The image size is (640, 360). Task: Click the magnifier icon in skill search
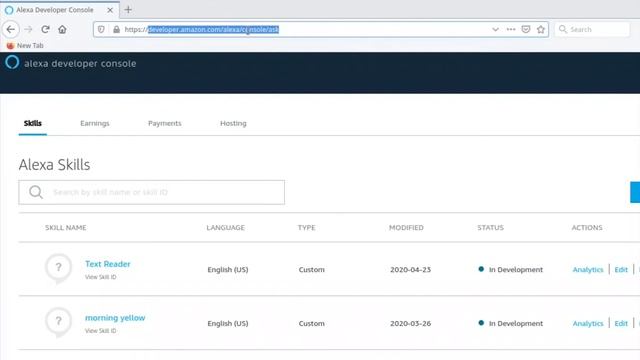click(36, 192)
